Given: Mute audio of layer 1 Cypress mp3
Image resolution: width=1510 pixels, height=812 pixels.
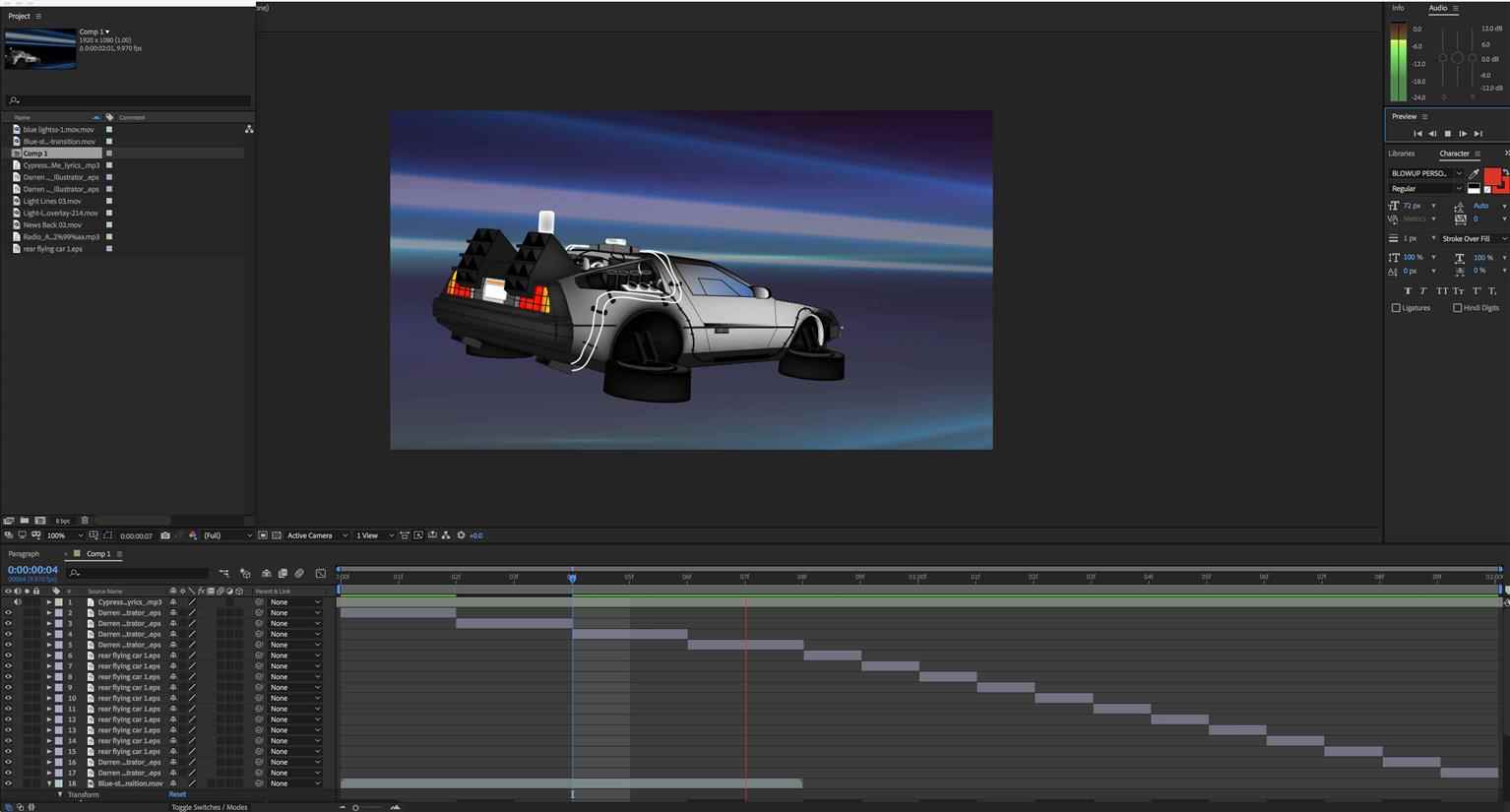Looking at the screenshot, I should (17, 602).
